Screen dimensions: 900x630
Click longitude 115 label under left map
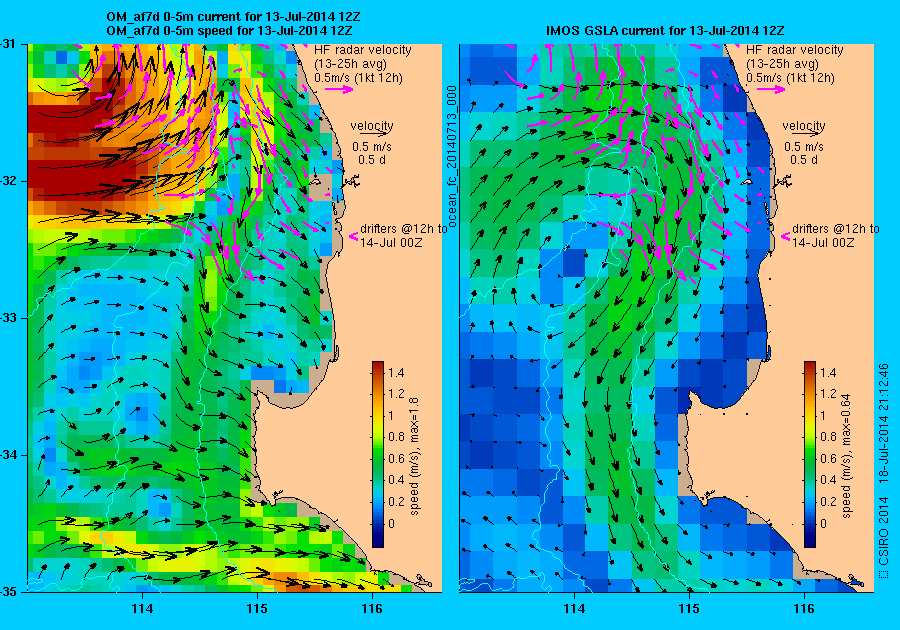[257, 609]
